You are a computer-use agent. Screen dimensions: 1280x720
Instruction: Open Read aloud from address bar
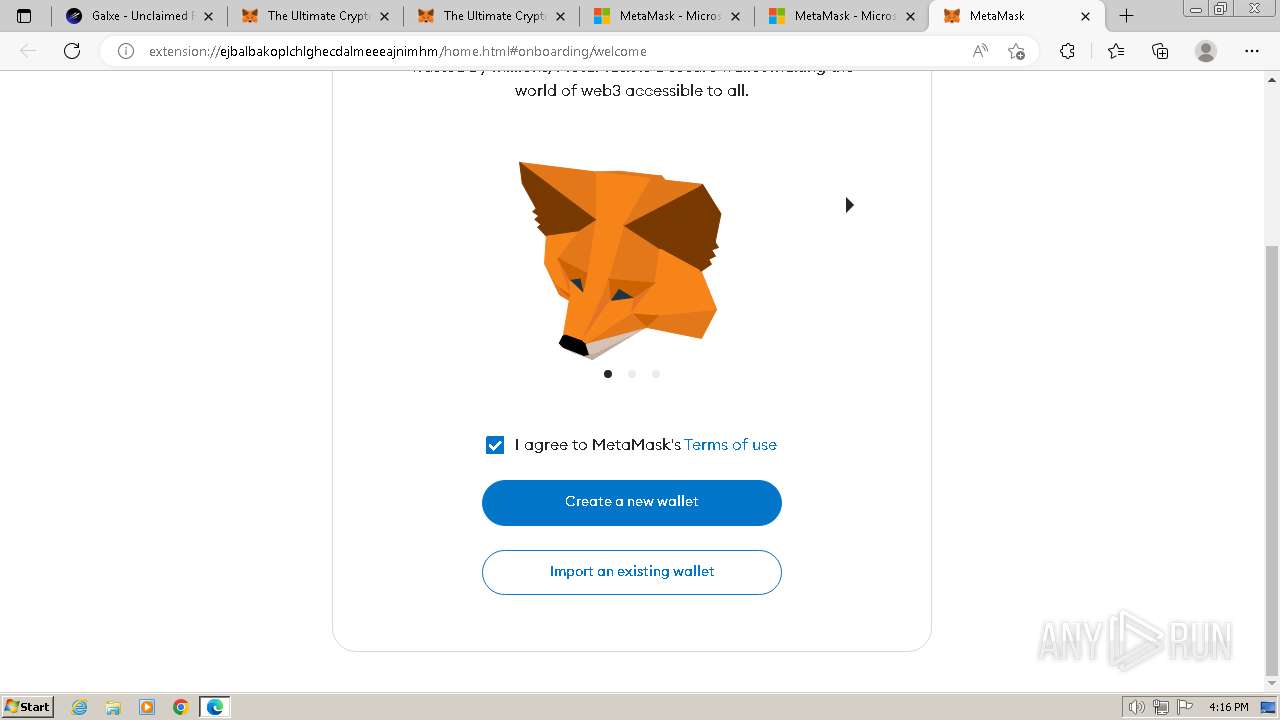980,51
